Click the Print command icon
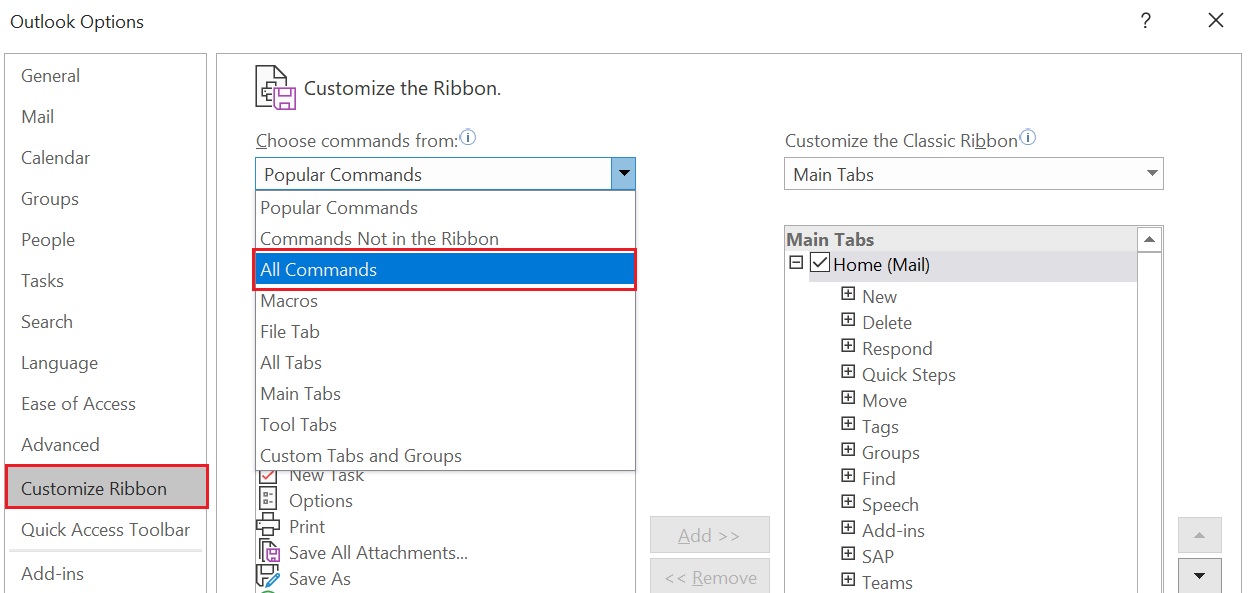The width and height of the screenshot is (1251, 593). point(268,526)
